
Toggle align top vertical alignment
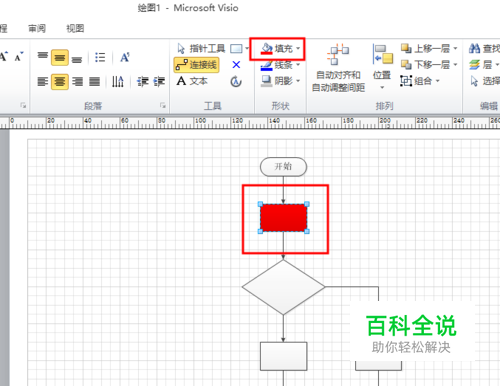(x=43, y=57)
